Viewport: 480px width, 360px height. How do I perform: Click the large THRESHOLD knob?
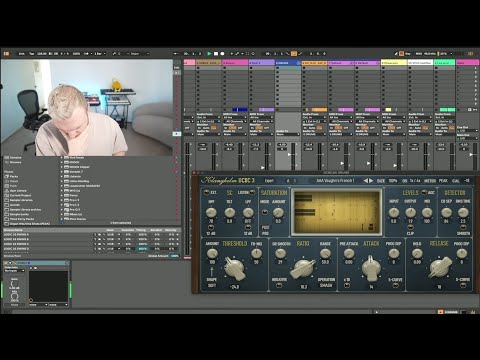[235, 268]
